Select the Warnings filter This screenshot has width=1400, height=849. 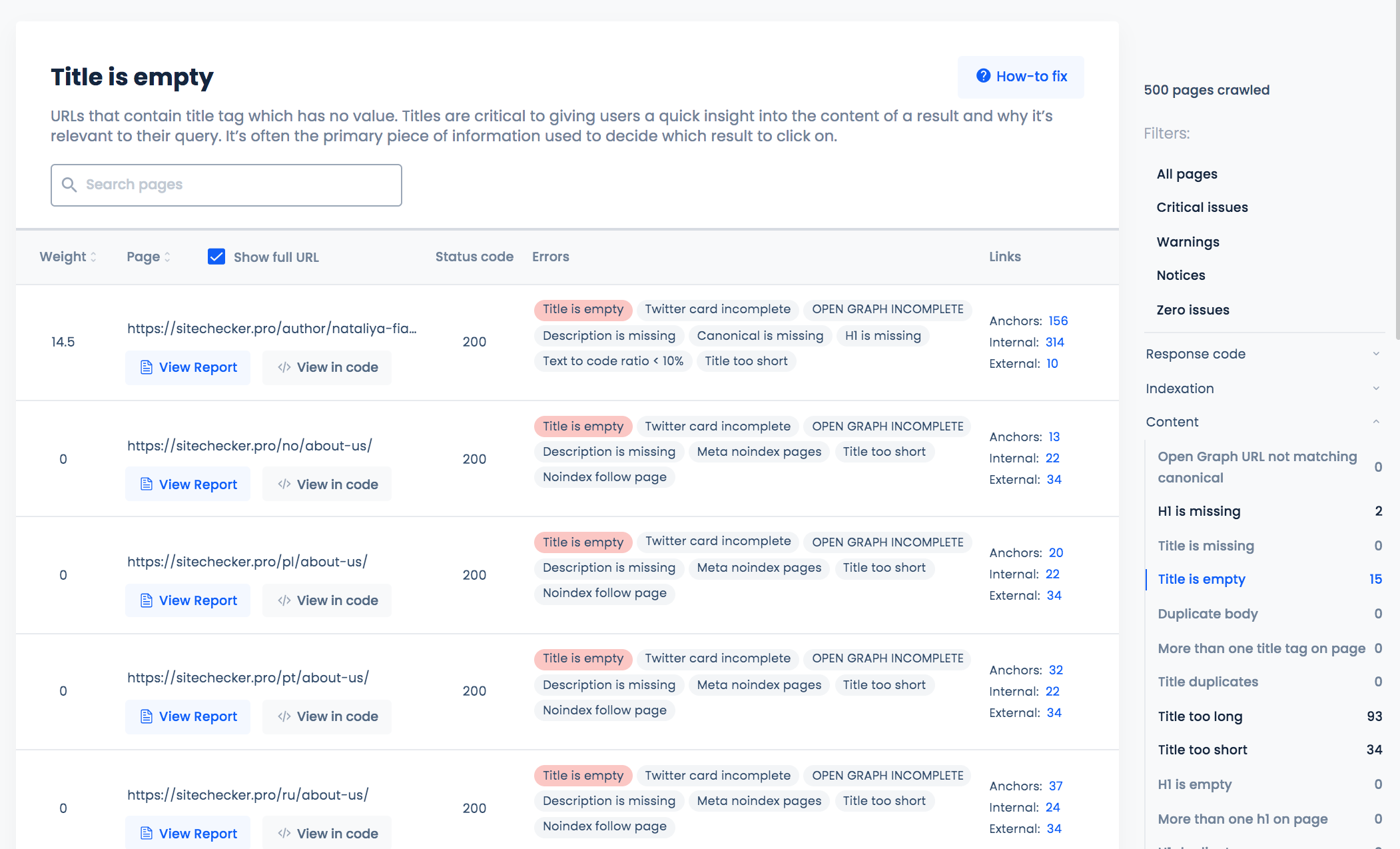(1188, 242)
